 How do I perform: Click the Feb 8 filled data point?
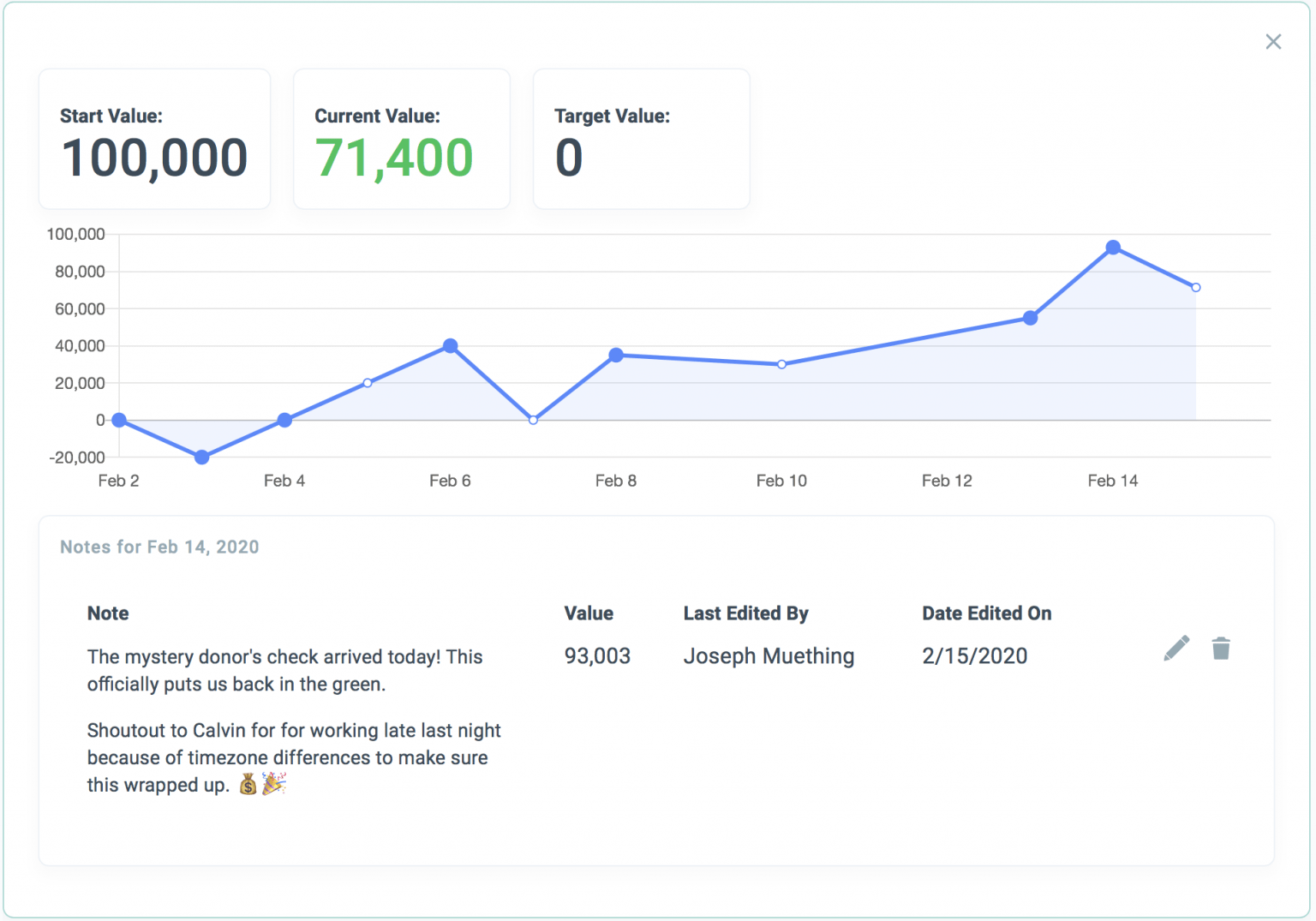coord(616,355)
